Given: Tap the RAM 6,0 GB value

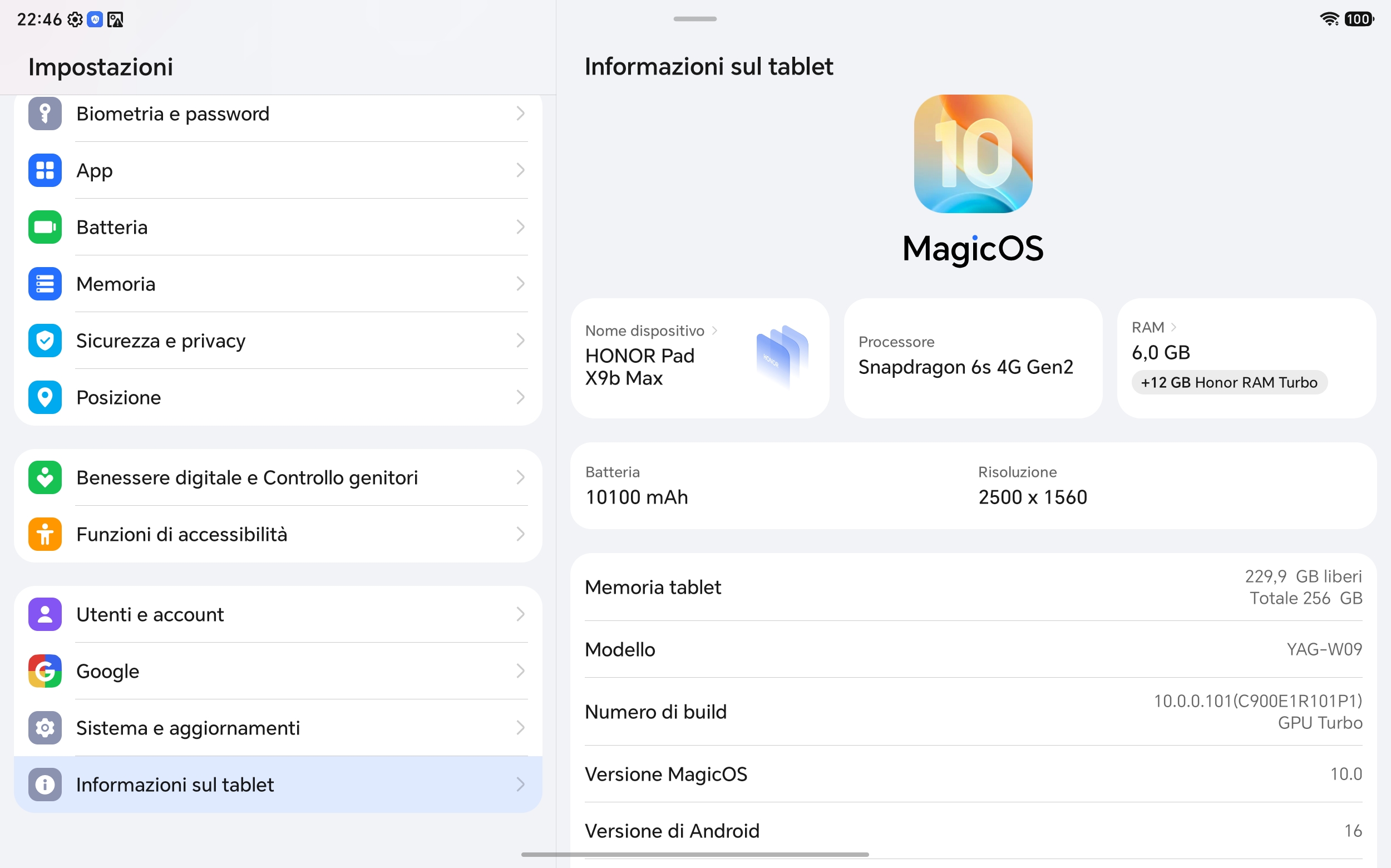Looking at the screenshot, I should 1161,352.
